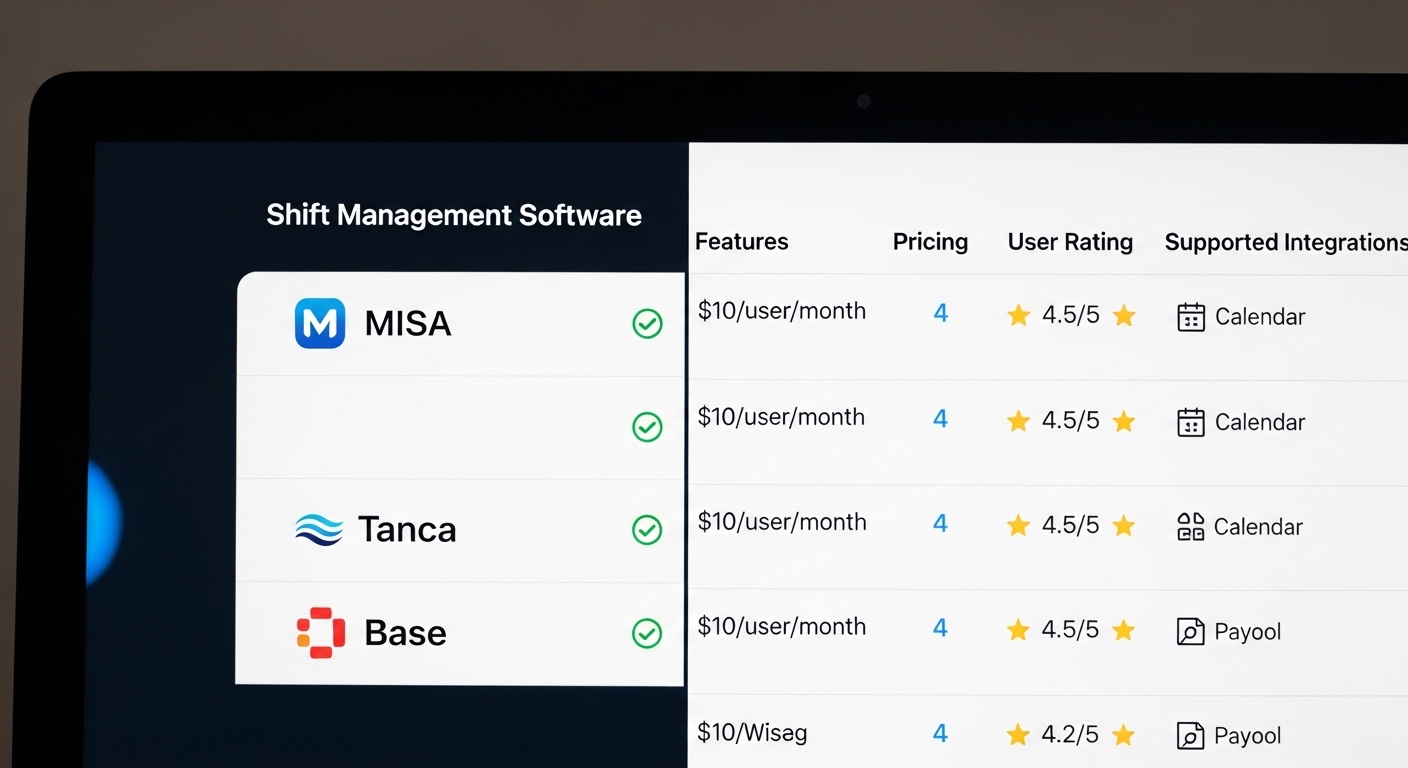Click the $10/Wiseg price cell
1408x768 pixels.
(752, 733)
